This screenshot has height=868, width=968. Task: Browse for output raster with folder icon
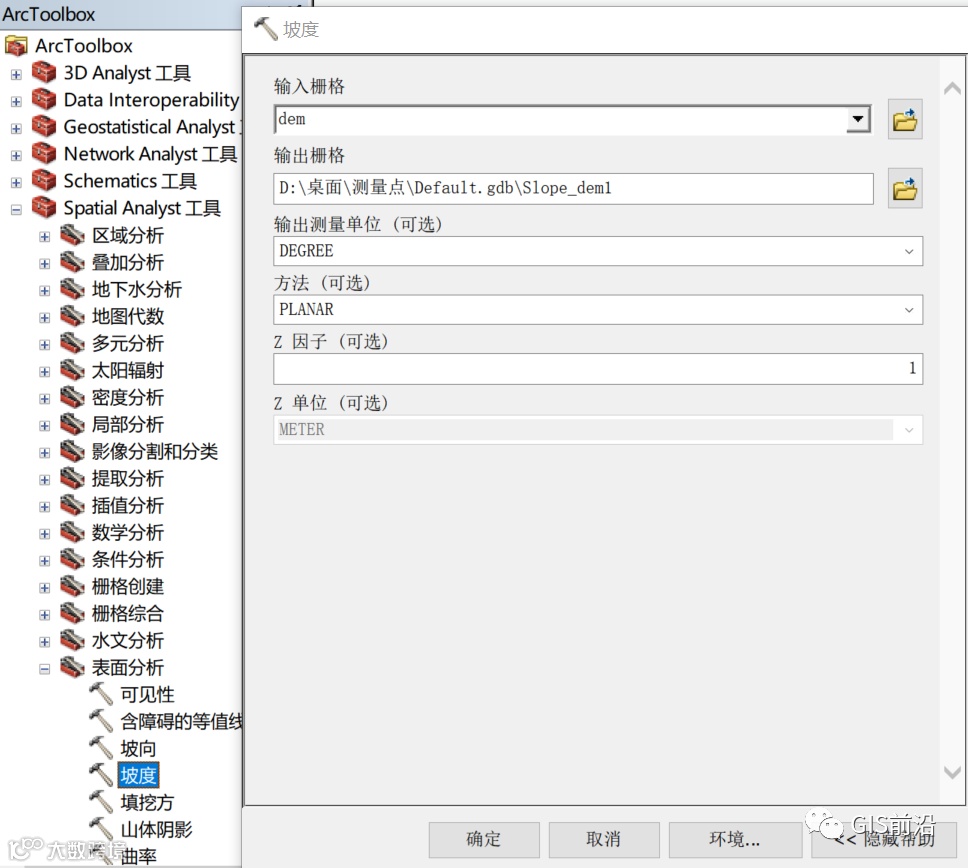pyautogui.click(x=905, y=188)
